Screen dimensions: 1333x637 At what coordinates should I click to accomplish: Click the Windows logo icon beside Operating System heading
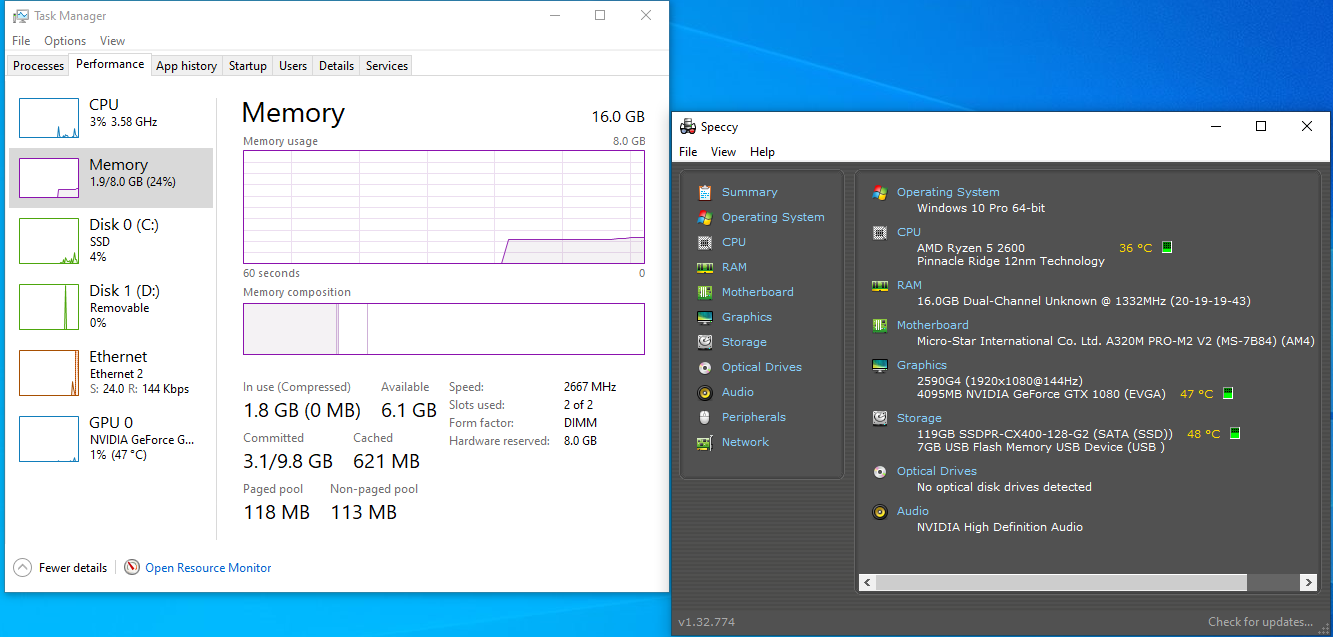(880, 192)
